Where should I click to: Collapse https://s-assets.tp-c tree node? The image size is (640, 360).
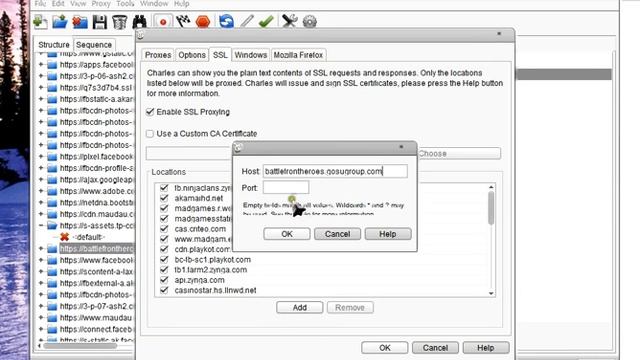pos(41,225)
